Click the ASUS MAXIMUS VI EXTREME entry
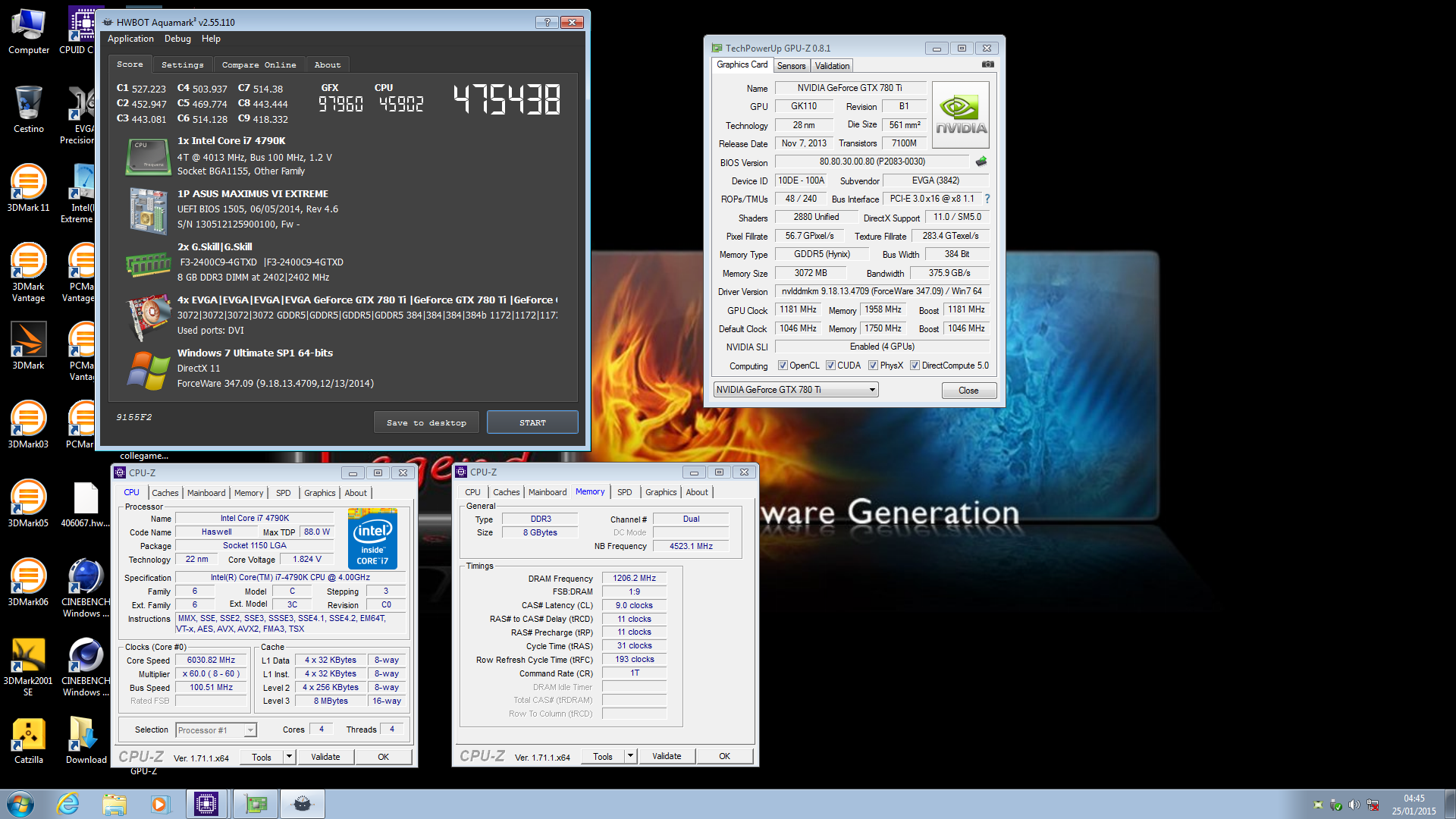The width and height of the screenshot is (1456, 819). (253, 194)
